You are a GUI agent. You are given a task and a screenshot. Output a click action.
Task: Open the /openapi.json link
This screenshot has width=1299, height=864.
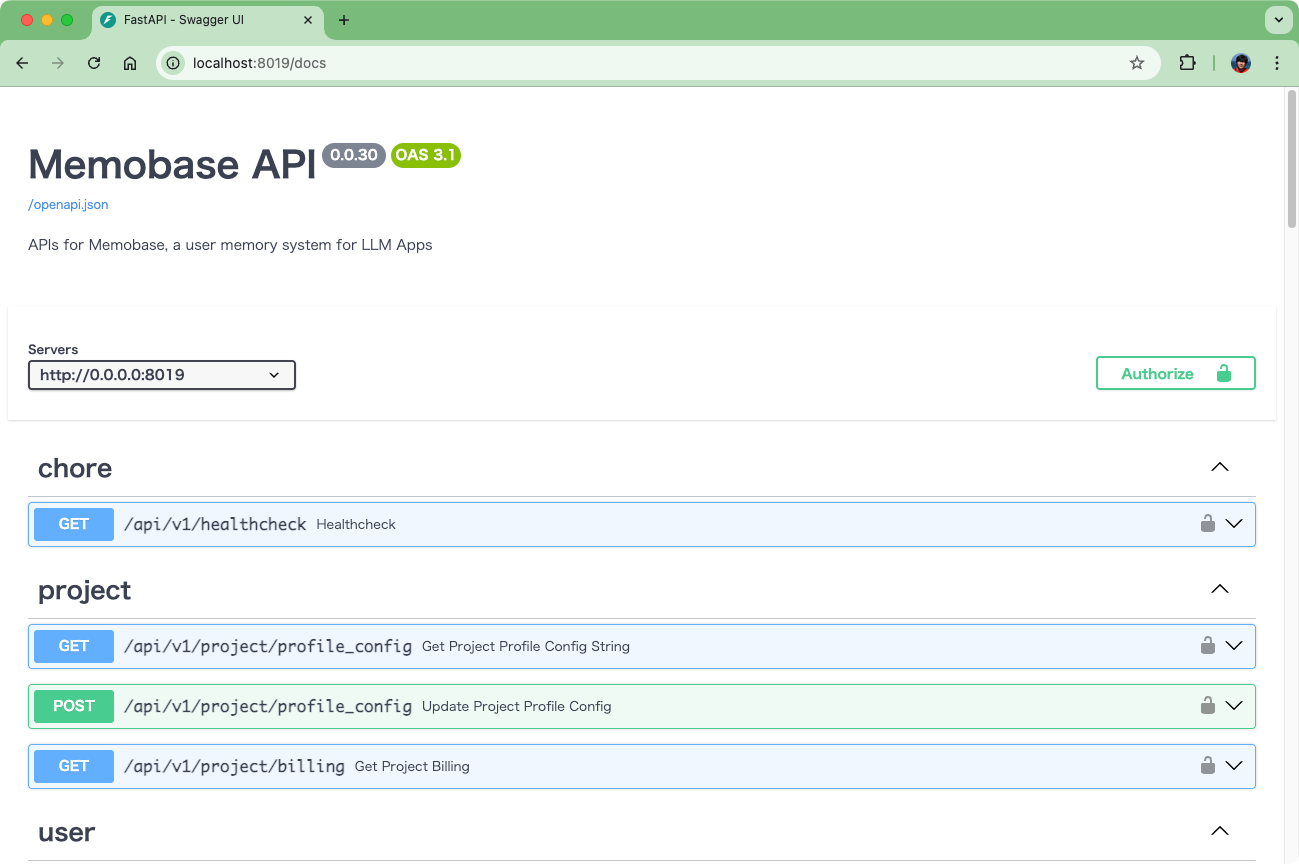point(68,204)
